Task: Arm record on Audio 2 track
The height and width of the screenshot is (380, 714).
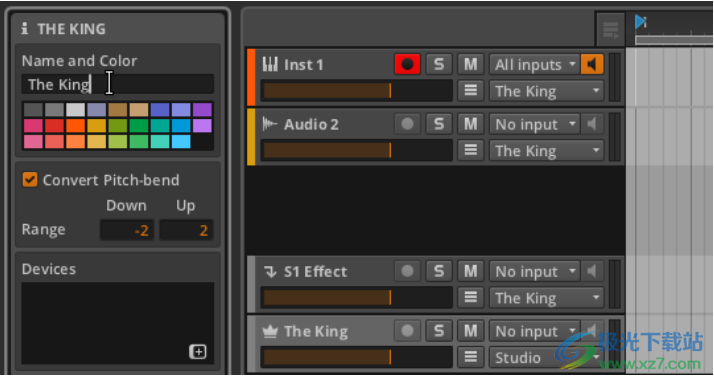Action: (x=407, y=124)
